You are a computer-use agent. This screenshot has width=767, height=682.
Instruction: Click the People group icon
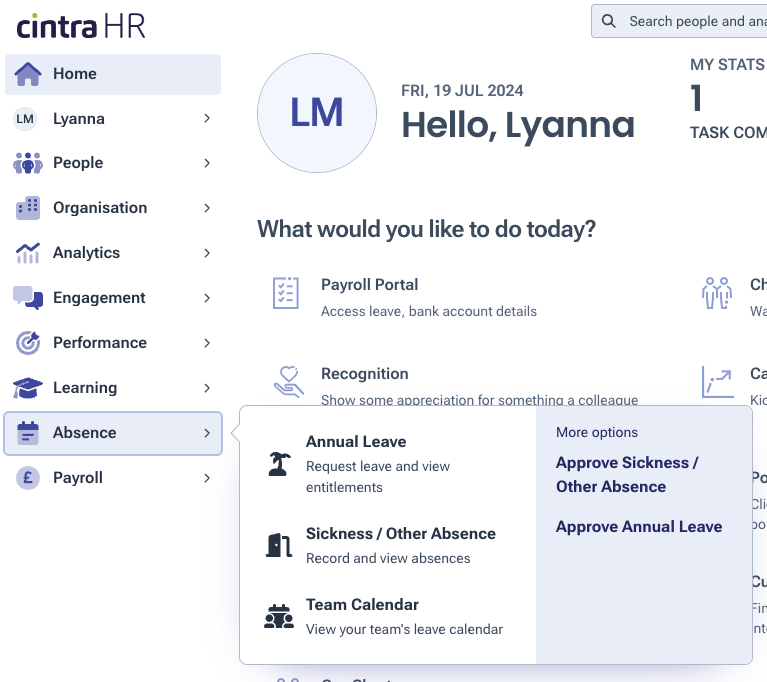(x=28, y=163)
